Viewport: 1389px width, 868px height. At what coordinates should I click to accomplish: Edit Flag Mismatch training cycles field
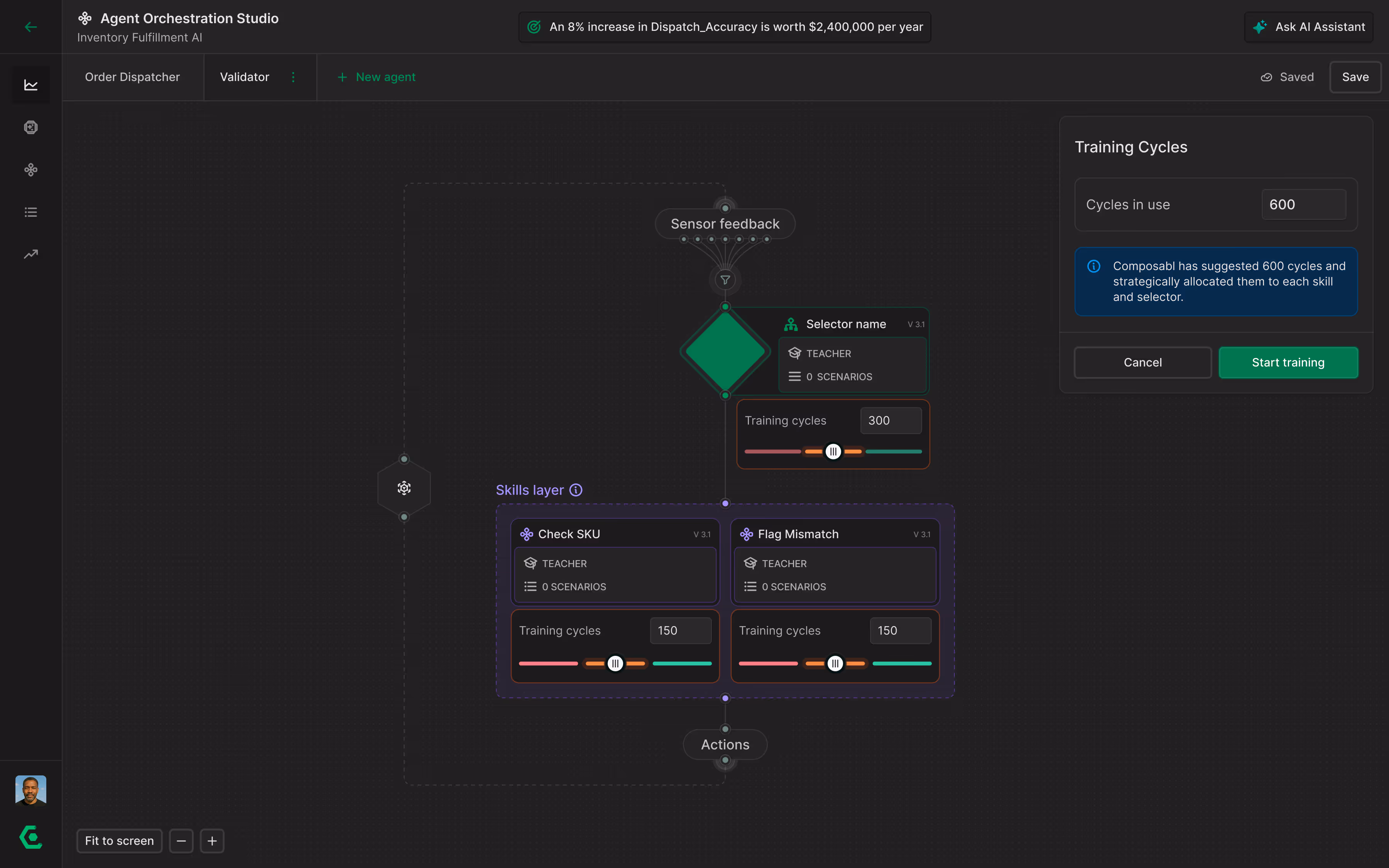pyautogui.click(x=901, y=631)
